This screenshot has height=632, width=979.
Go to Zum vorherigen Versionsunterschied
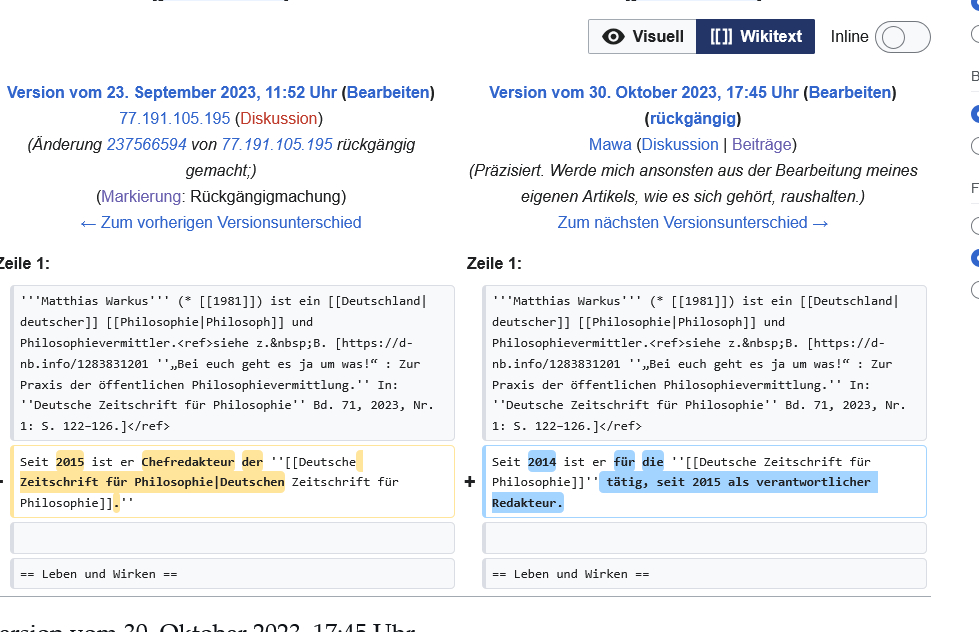tap(221, 222)
